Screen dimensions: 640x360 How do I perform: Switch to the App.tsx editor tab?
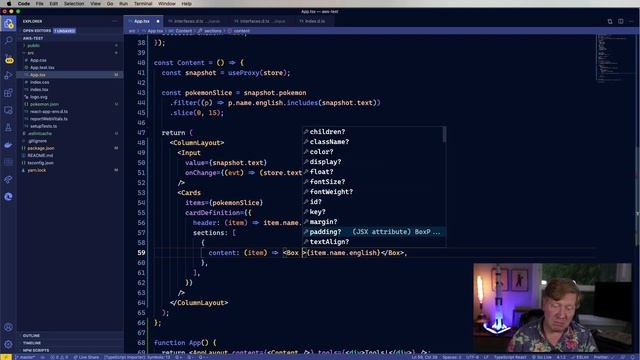coord(142,21)
